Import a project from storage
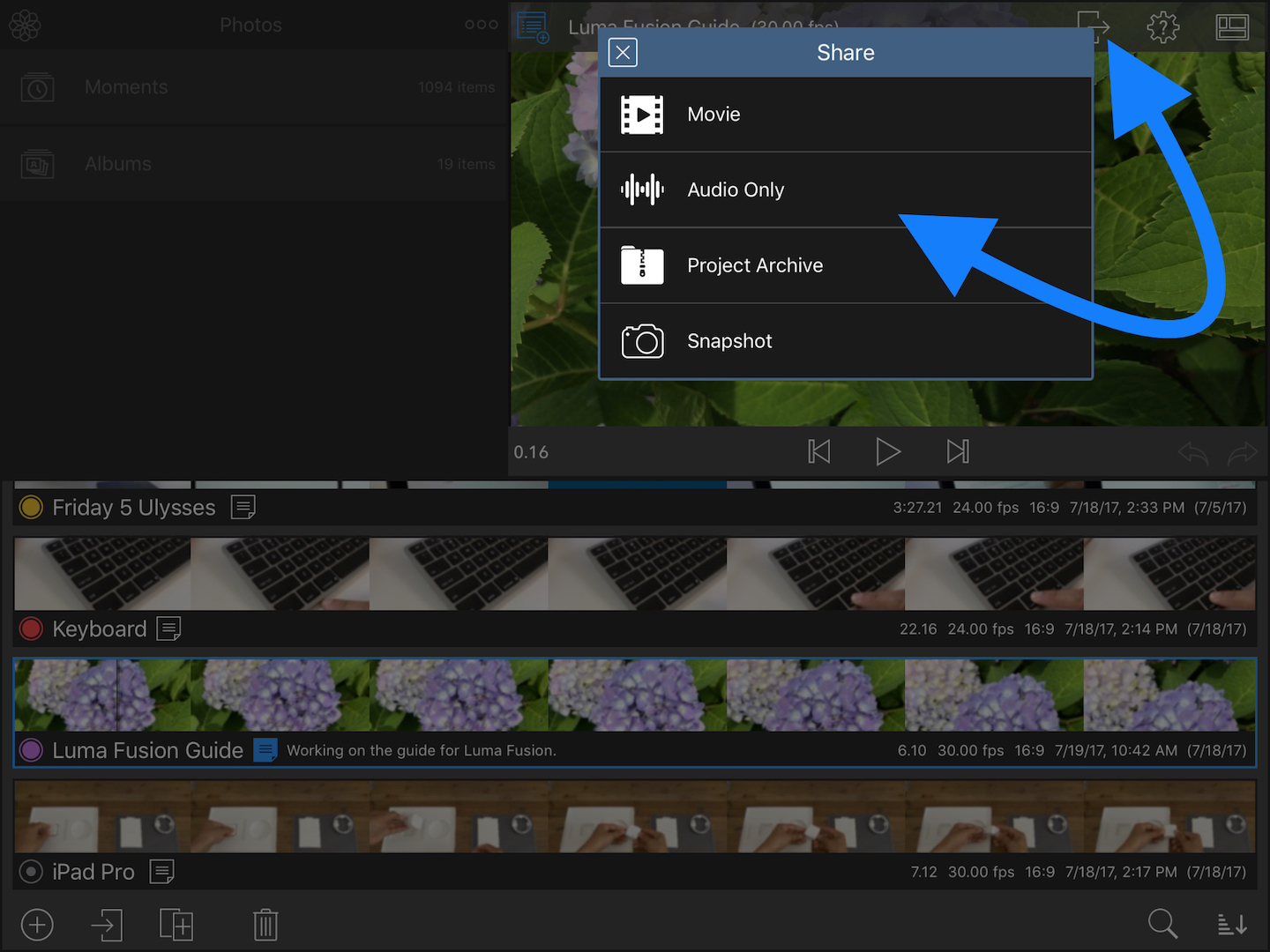The image size is (1270, 952). point(107,925)
